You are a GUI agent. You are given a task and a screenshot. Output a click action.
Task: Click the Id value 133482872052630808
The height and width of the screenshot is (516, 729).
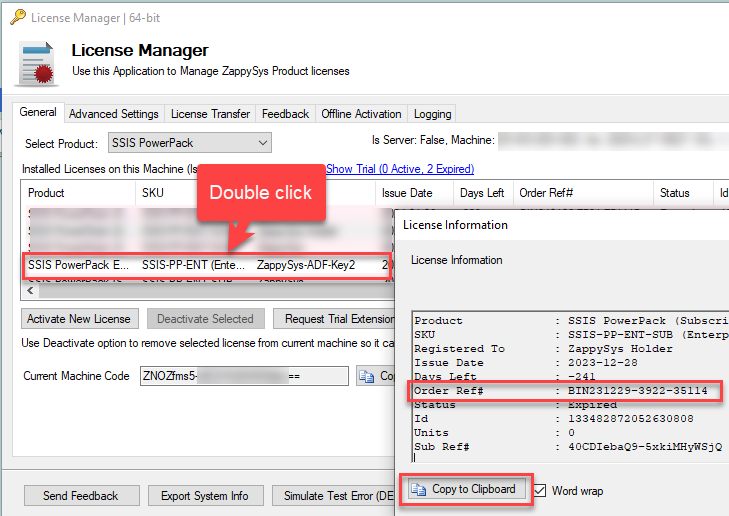(x=630, y=418)
